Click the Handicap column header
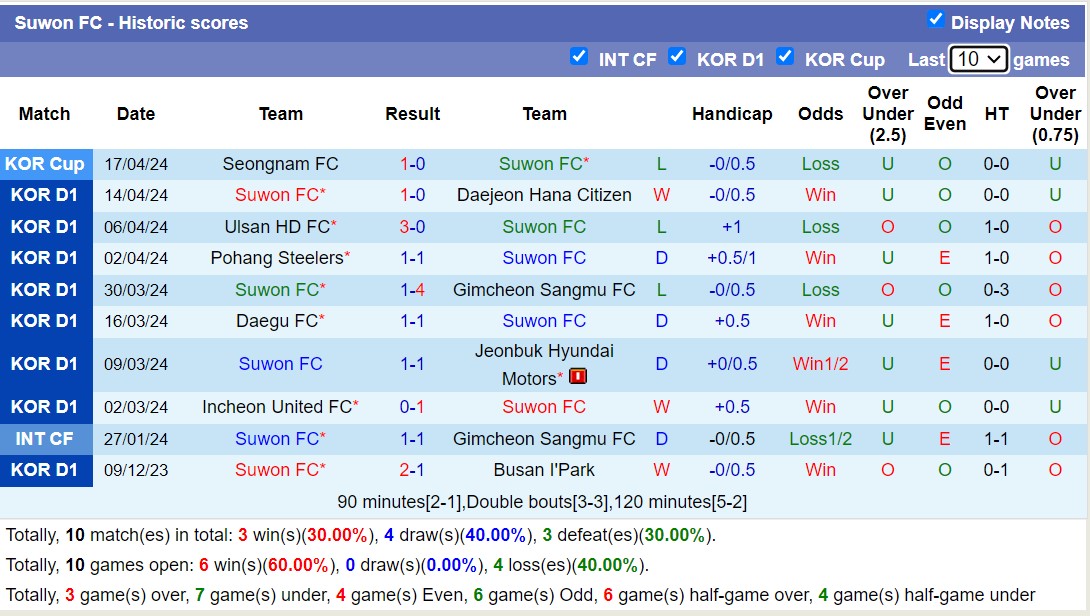The height and width of the screenshot is (616, 1090). click(x=733, y=114)
